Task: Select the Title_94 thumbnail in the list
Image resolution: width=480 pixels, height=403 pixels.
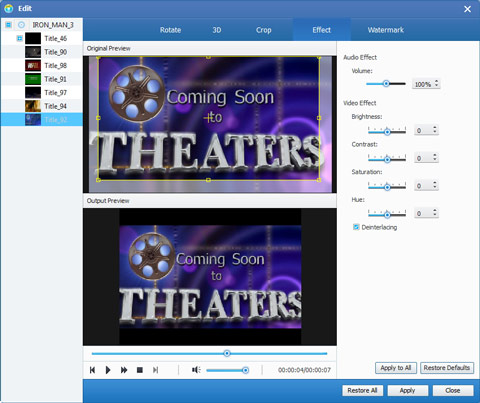Action: click(x=33, y=106)
